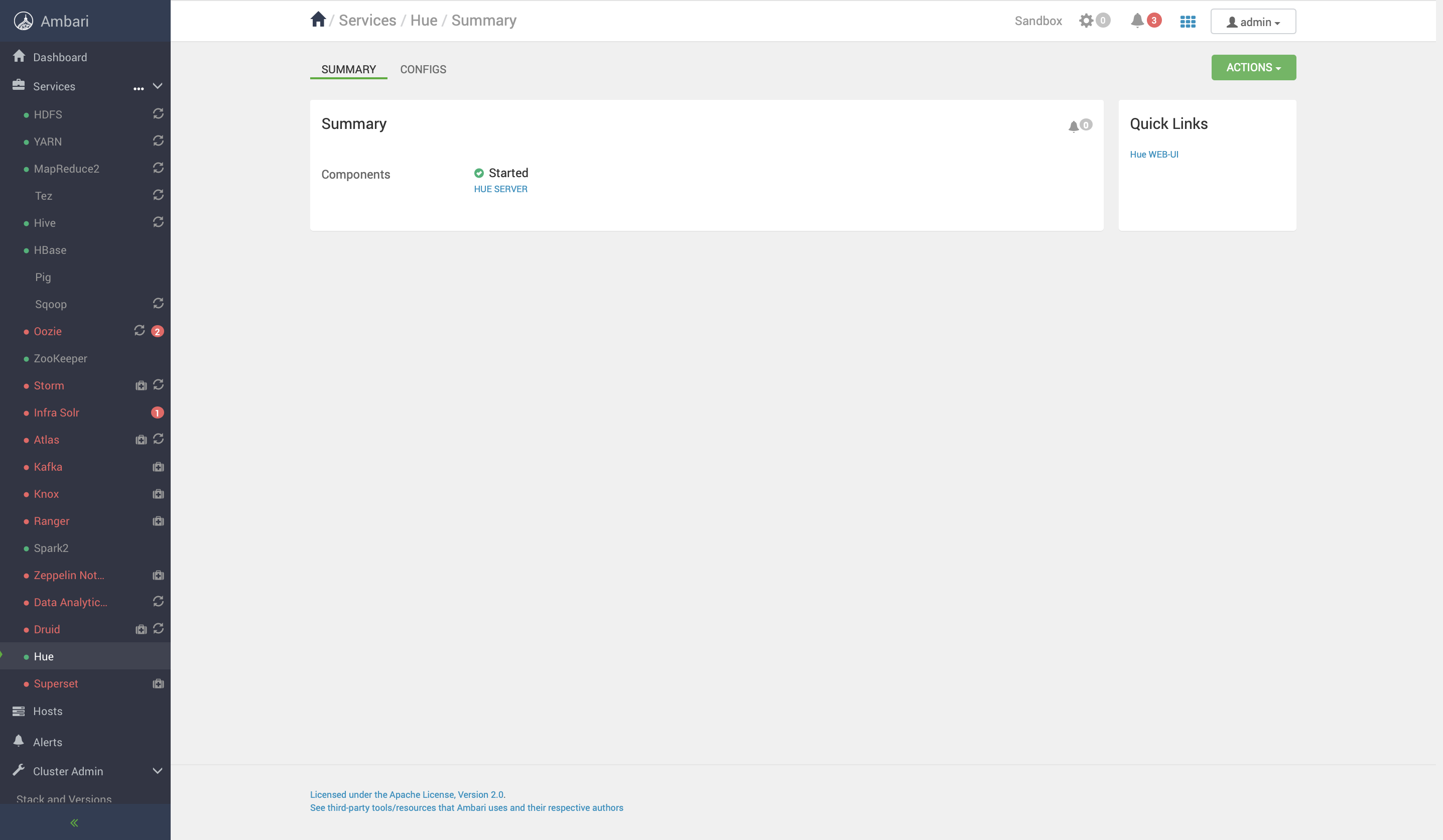This screenshot has width=1443, height=840.
Task: Open the ACTIONS dropdown
Action: [x=1253, y=67]
